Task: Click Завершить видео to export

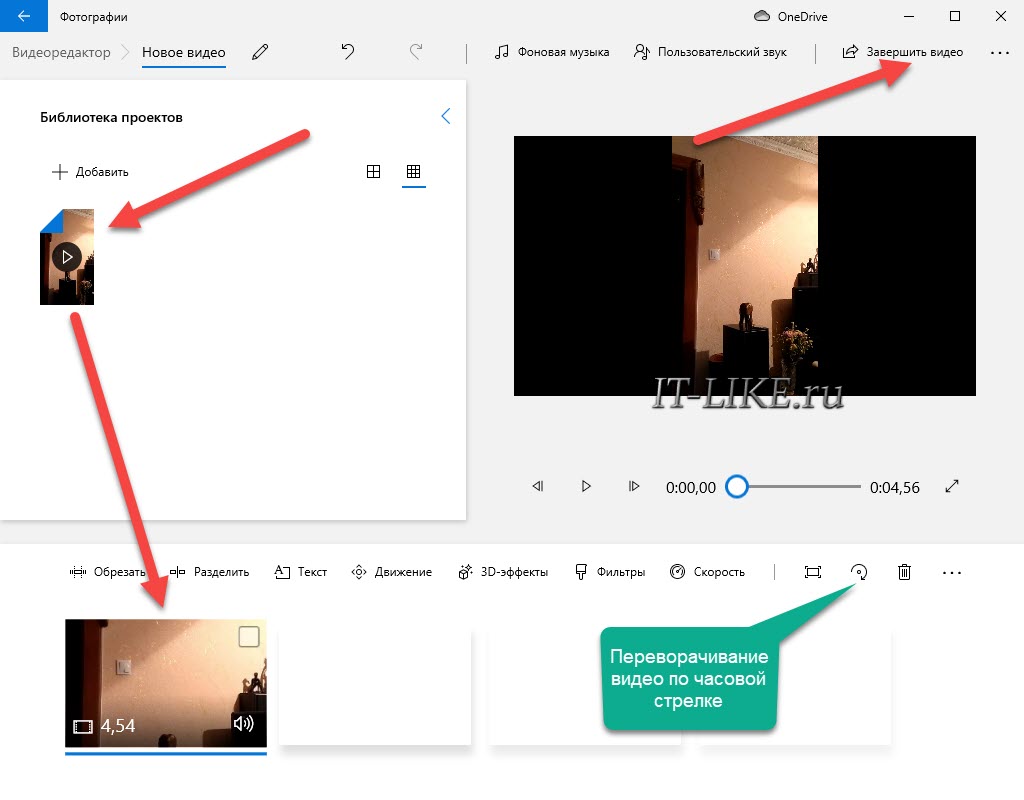Action: [903, 52]
